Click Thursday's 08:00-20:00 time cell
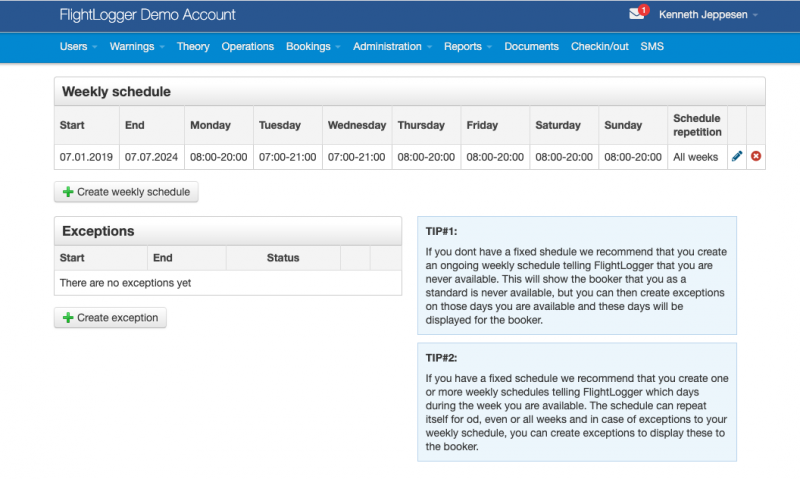Viewport: 800px width, 479px height. pos(426,157)
